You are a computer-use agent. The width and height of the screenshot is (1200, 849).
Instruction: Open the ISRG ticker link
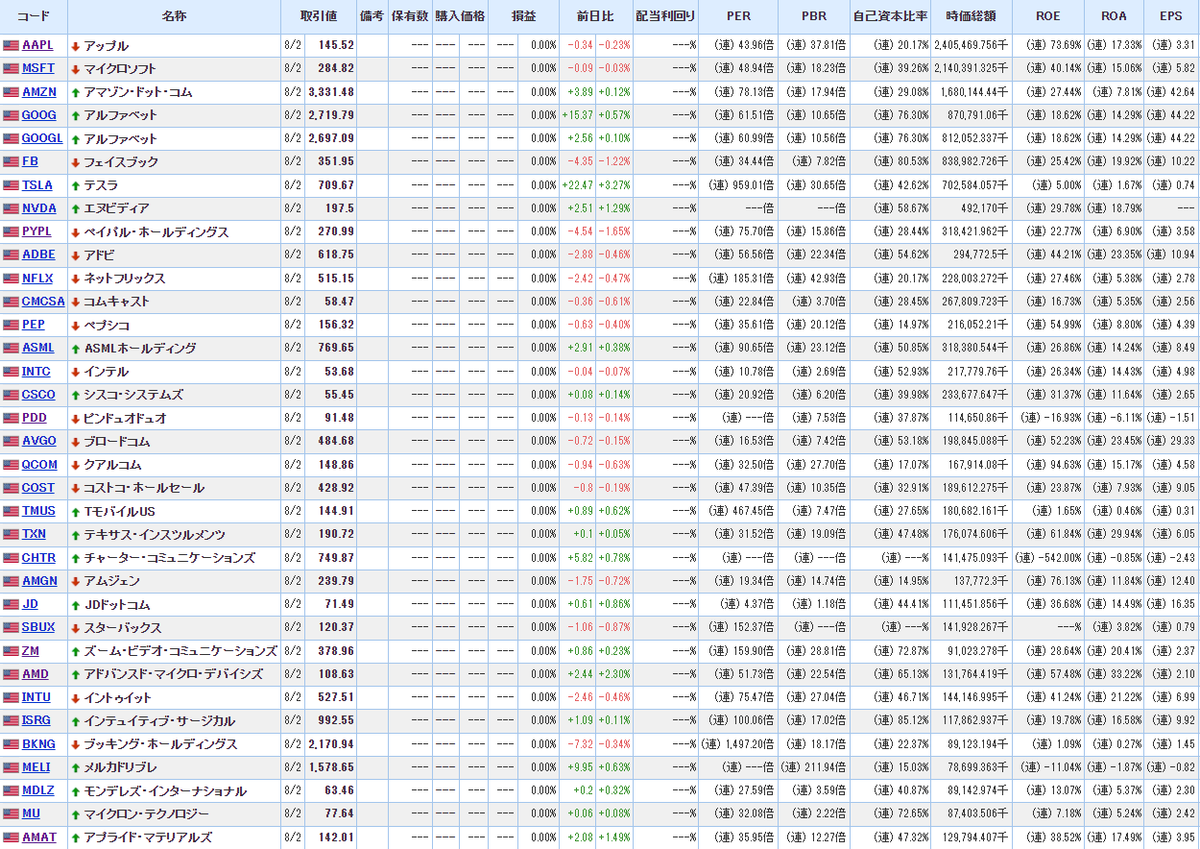click(37, 721)
